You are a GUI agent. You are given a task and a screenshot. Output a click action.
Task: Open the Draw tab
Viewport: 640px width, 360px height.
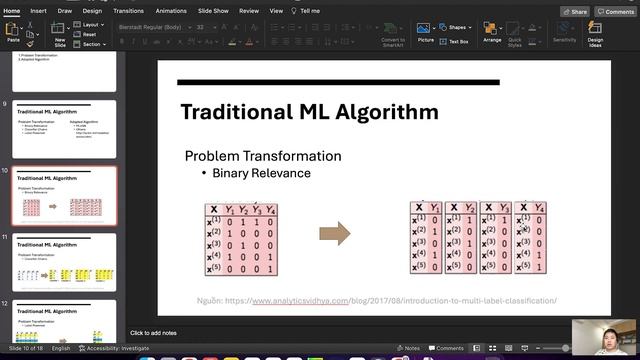click(x=64, y=11)
